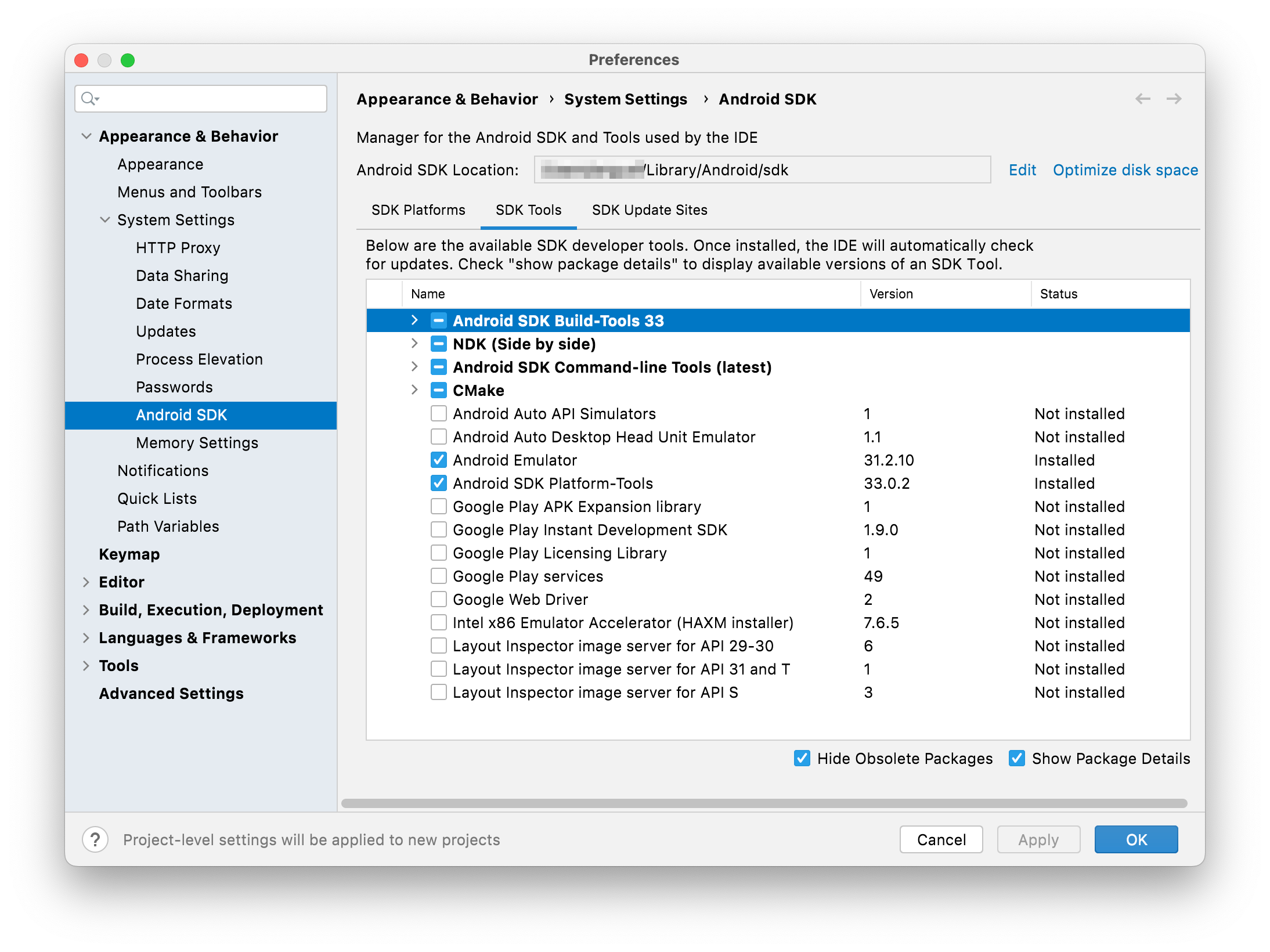Click the Android SDK Build-Tools 33 partial-selection icon

439,320
